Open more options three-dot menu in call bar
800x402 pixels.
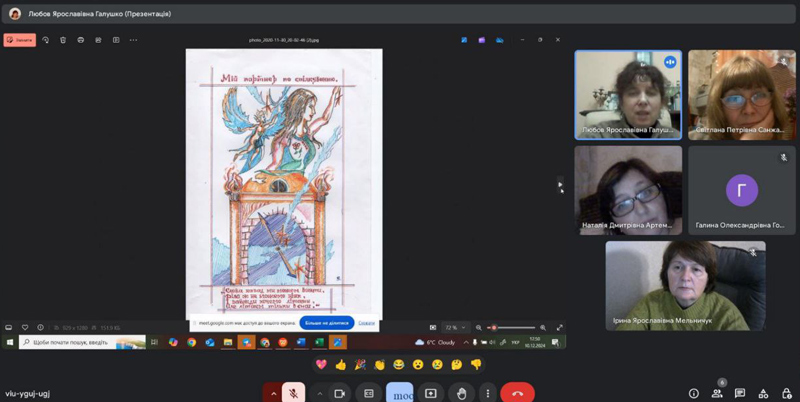(x=487, y=393)
